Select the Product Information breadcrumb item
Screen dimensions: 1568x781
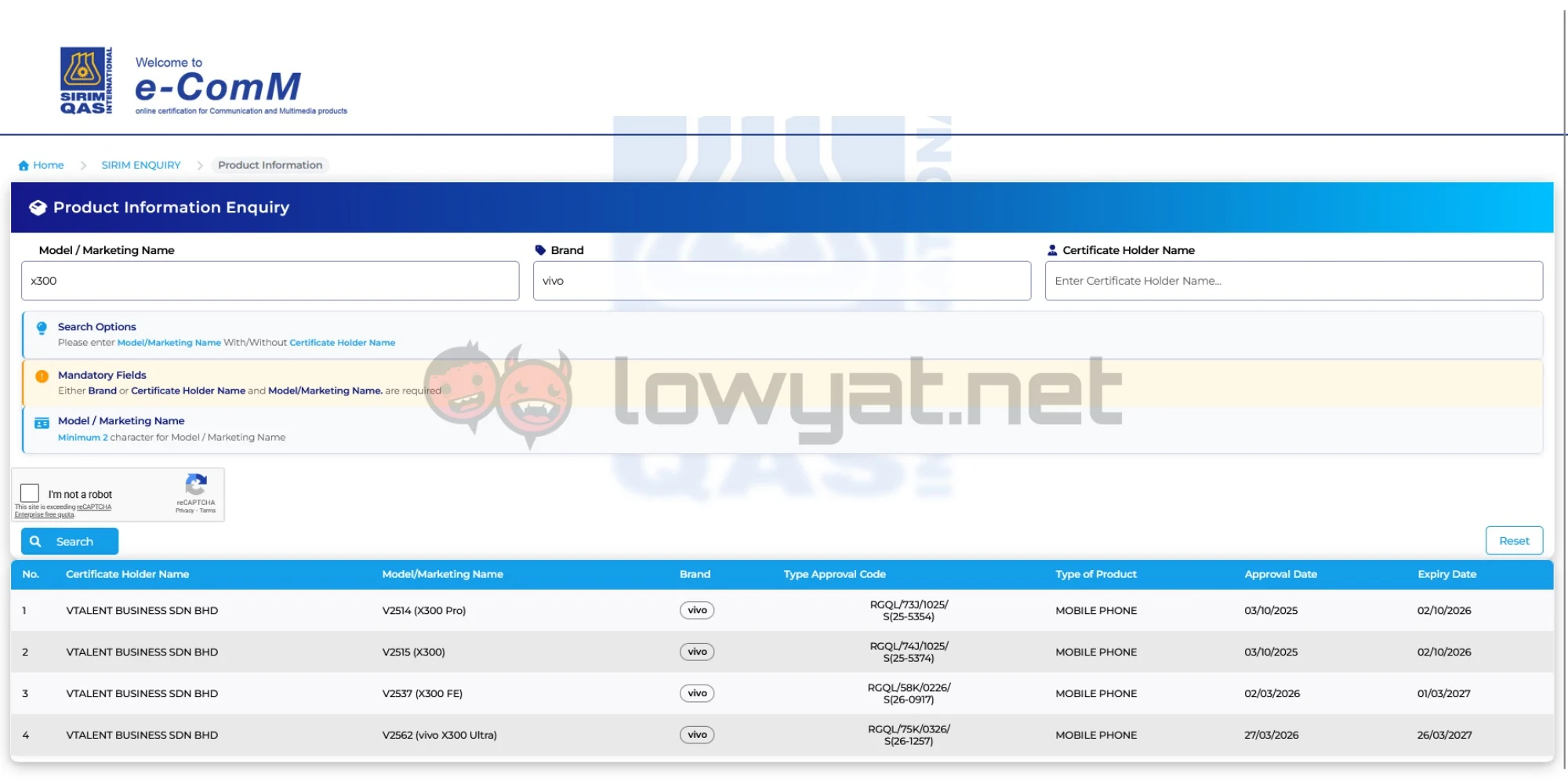pos(270,165)
